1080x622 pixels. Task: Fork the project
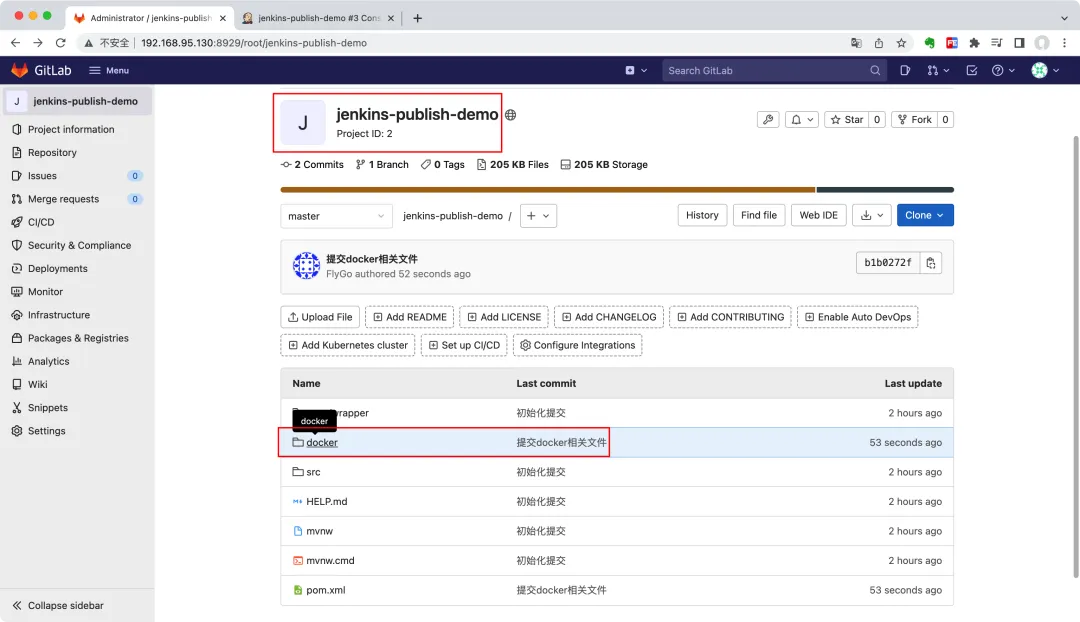tap(914, 119)
